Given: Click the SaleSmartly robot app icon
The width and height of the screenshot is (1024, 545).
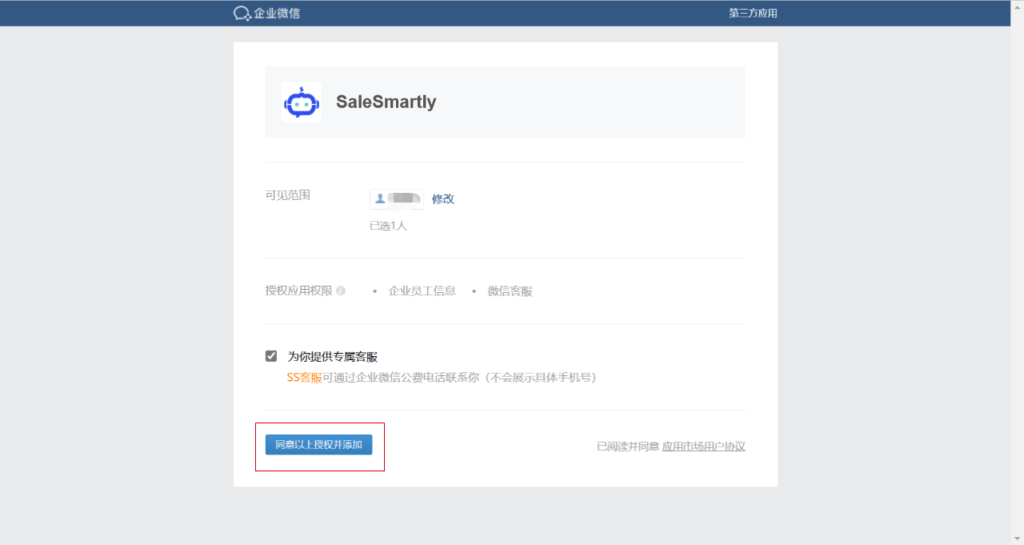Looking at the screenshot, I should (x=301, y=102).
